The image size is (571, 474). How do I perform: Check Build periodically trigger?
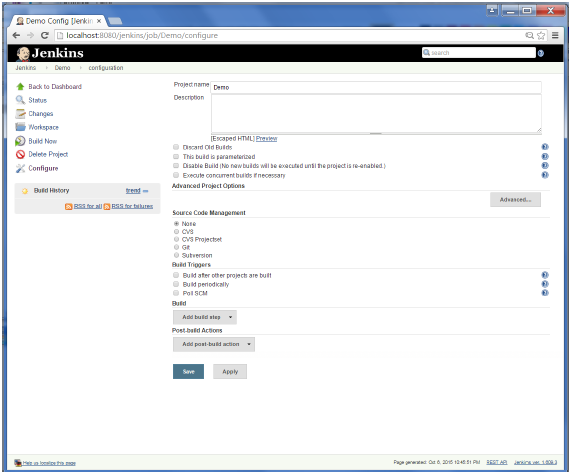pos(176,284)
